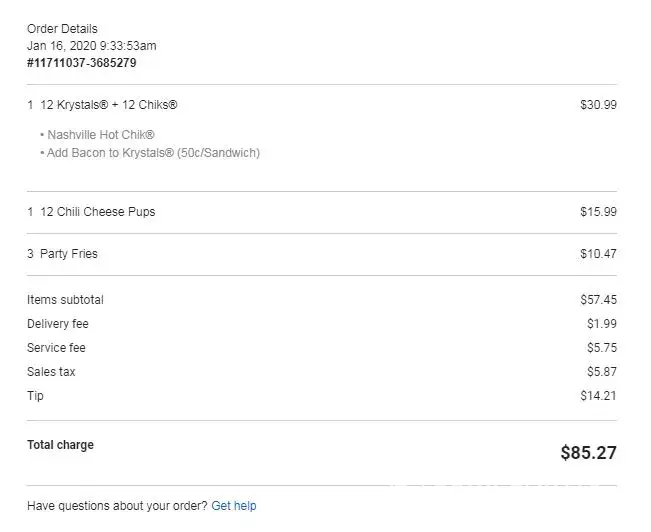Click the Delivery fee label
The image size is (651, 532).
(x=58, y=324)
